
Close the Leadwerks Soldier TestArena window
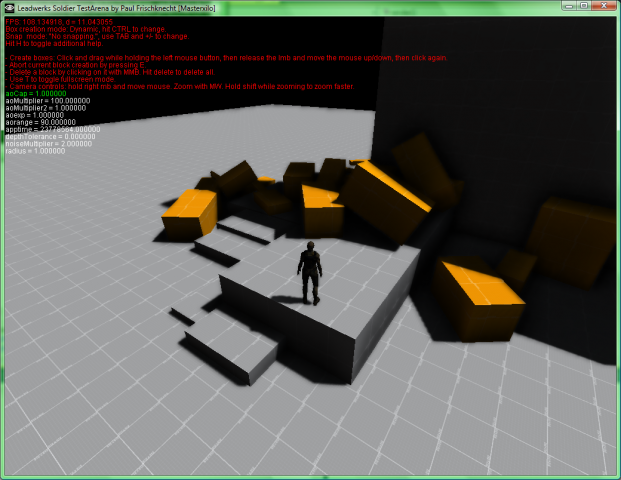(605, 7)
